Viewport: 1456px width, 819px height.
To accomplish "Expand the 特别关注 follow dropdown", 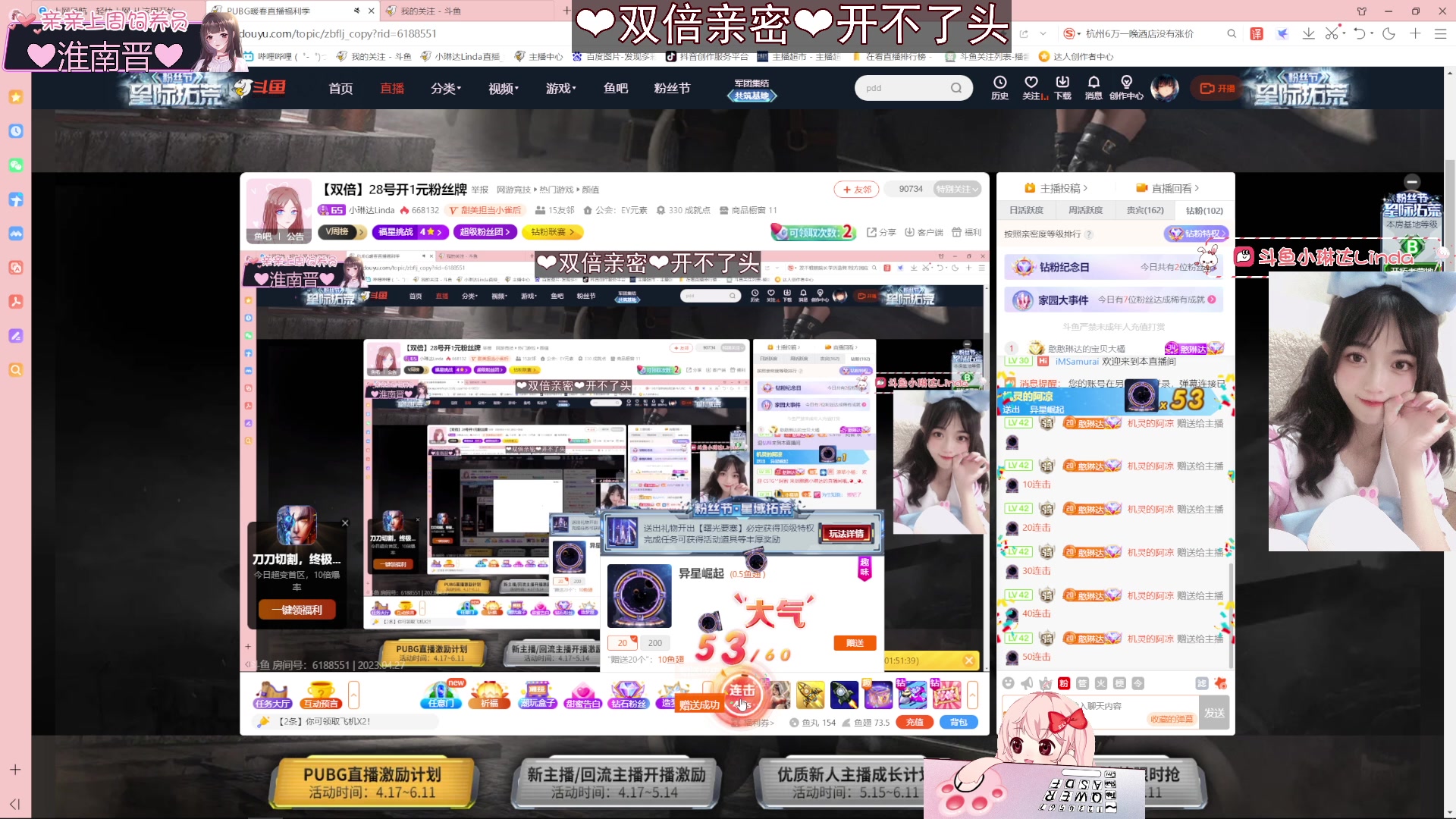I will [x=957, y=189].
